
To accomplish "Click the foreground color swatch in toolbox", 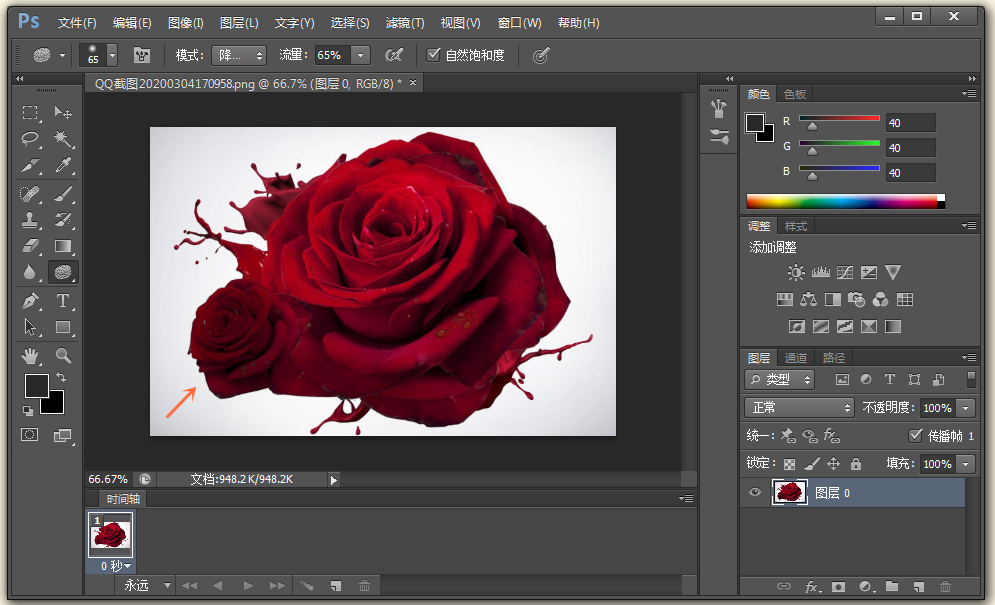I will (x=36, y=386).
